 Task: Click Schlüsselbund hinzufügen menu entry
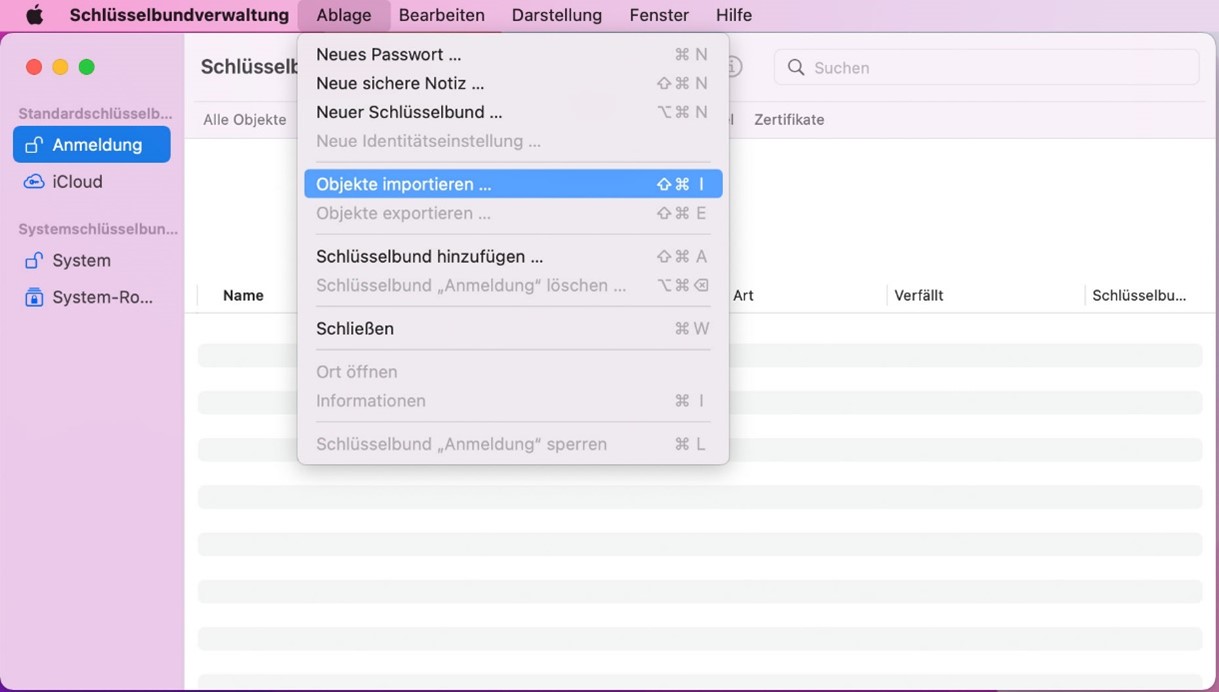click(429, 257)
